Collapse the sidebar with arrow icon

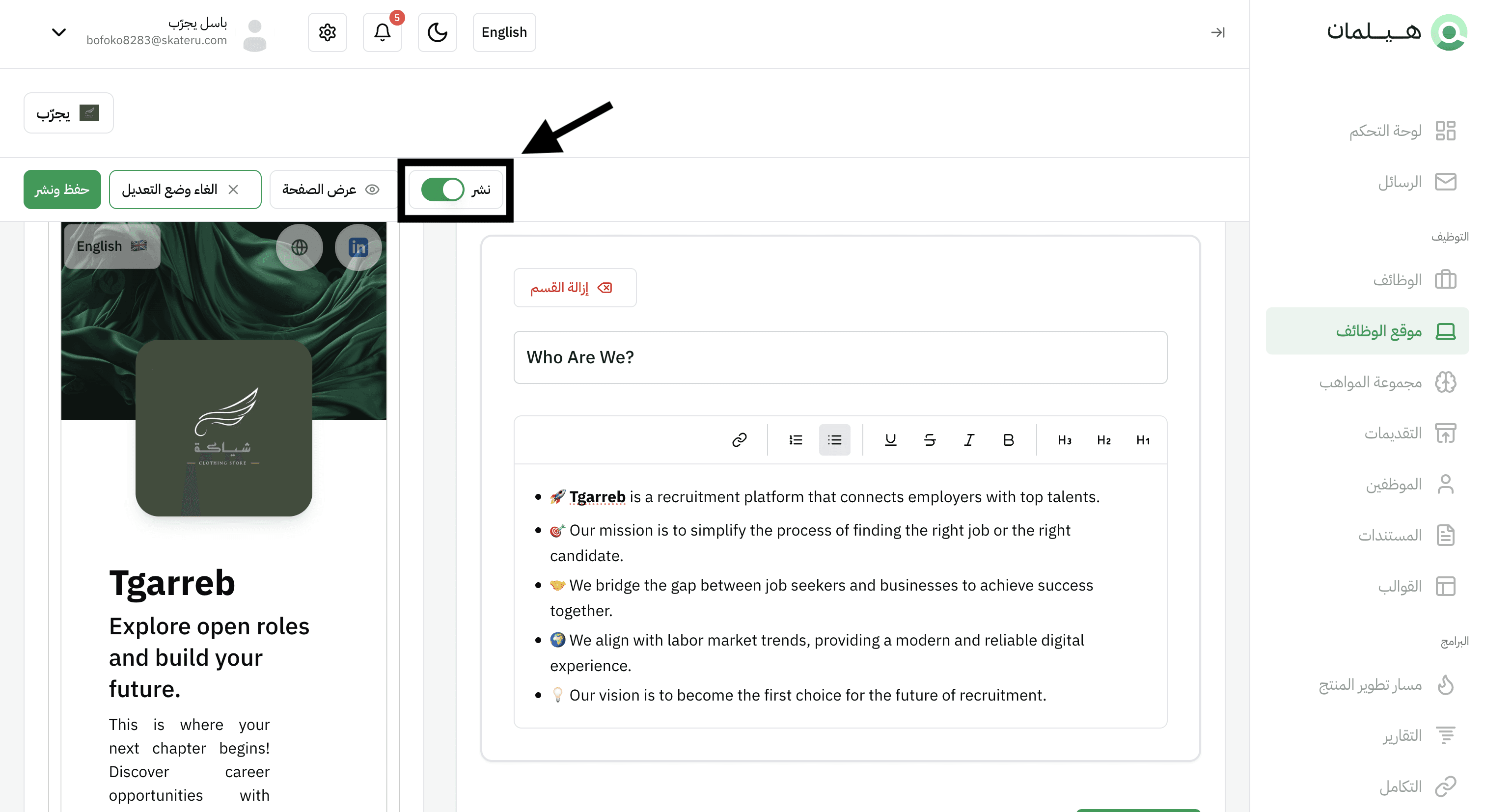(1217, 32)
